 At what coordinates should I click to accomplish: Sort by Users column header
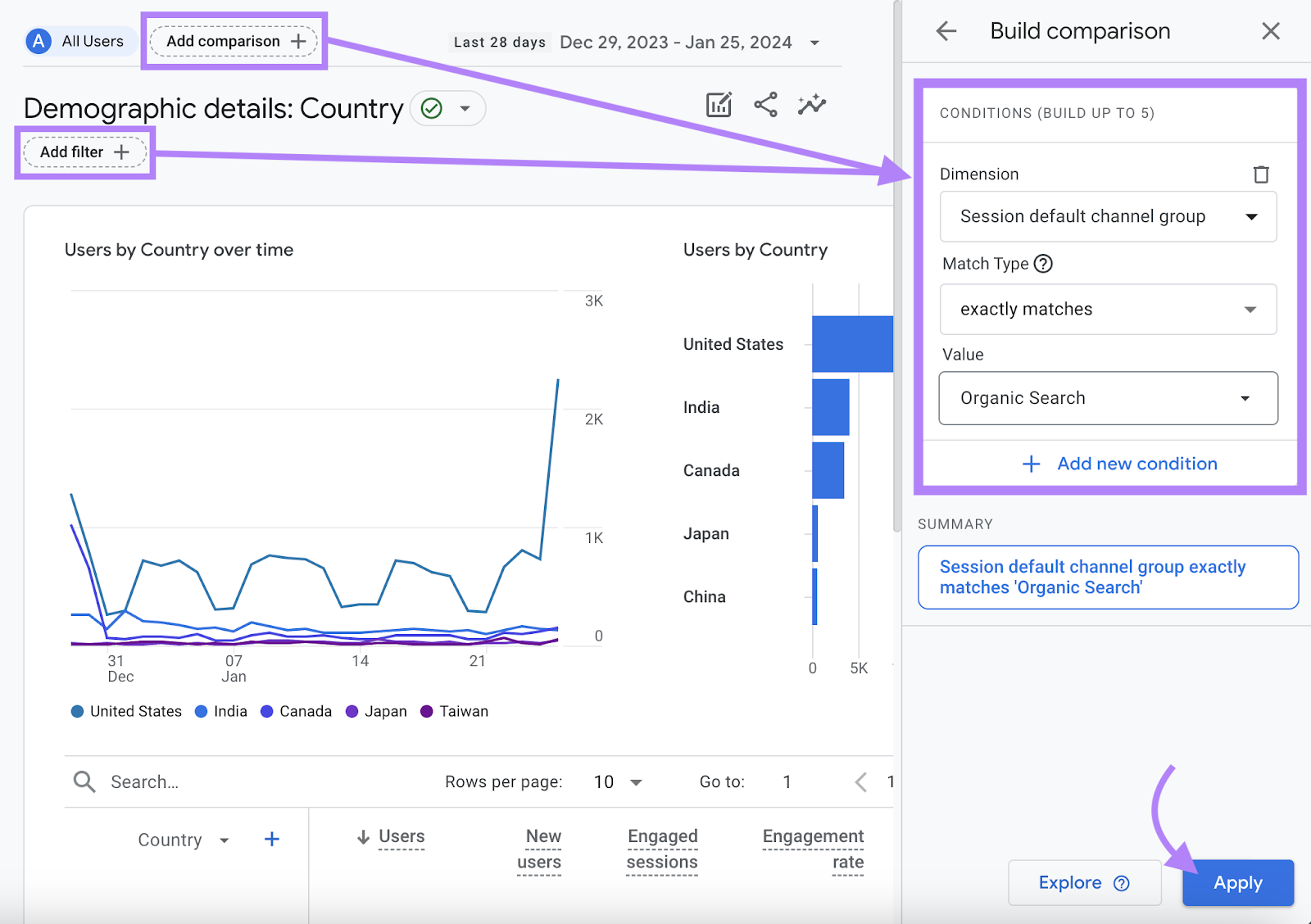click(401, 836)
